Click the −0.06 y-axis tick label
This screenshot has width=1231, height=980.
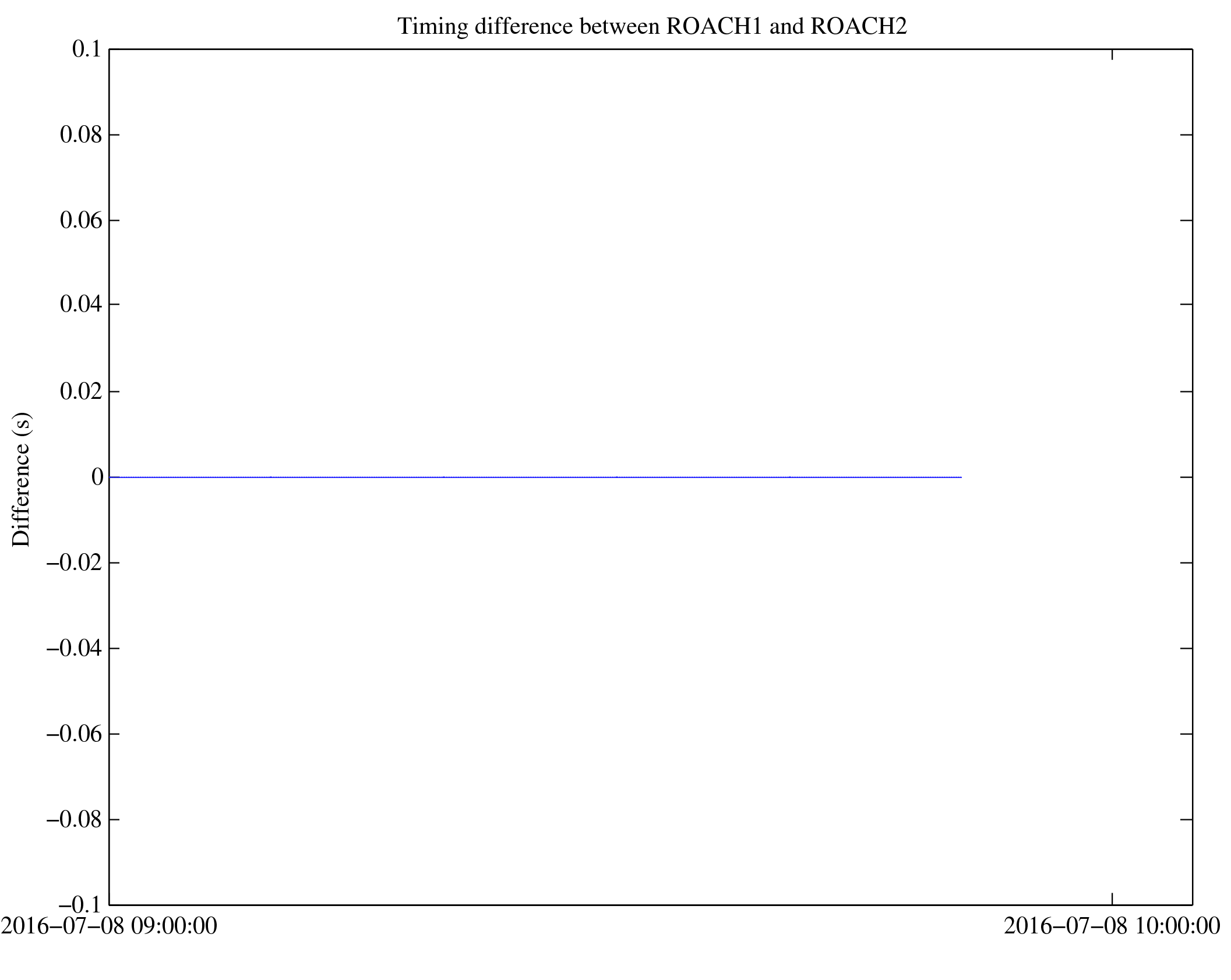pyautogui.click(x=75, y=734)
